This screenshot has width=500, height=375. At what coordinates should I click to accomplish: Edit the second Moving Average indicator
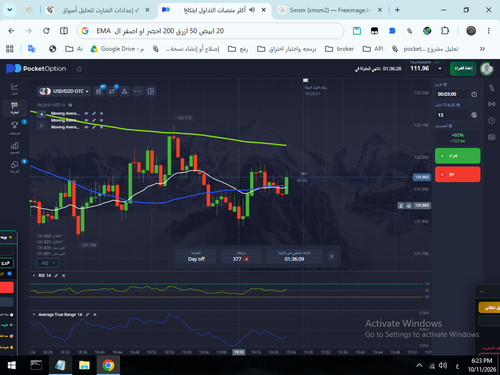pyautogui.click(x=94, y=120)
